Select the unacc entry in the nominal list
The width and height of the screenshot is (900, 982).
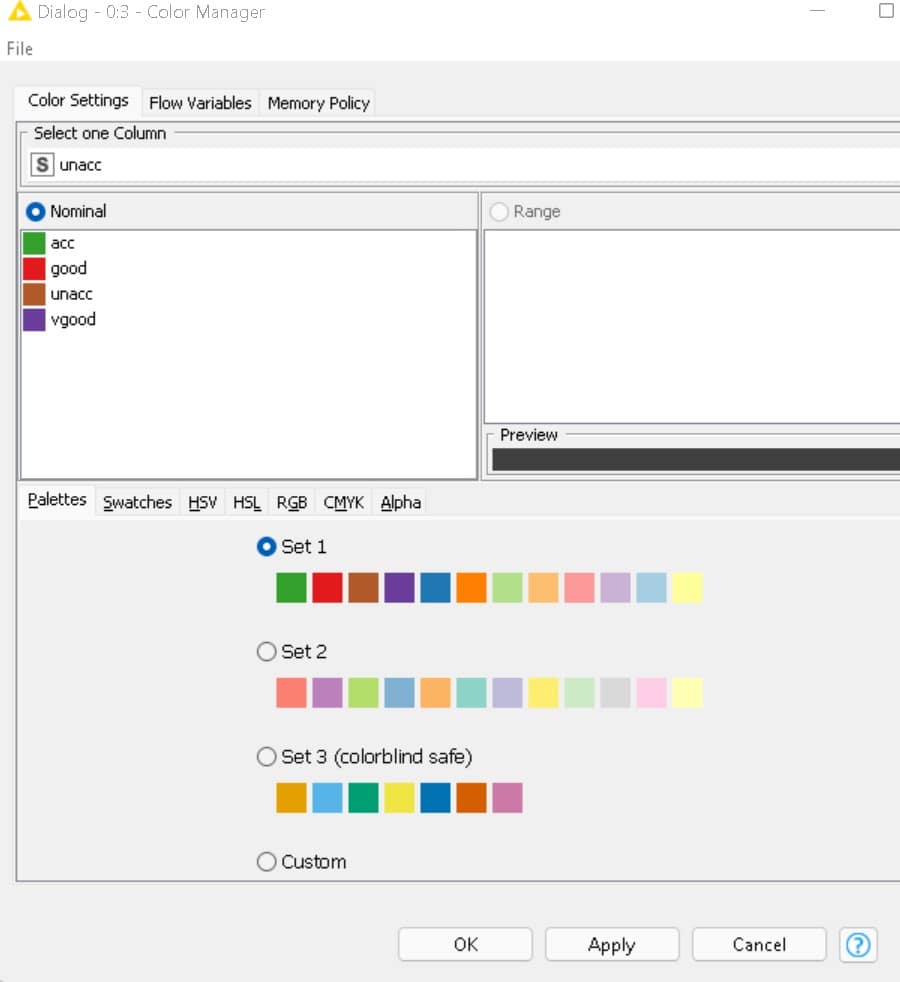pos(72,294)
